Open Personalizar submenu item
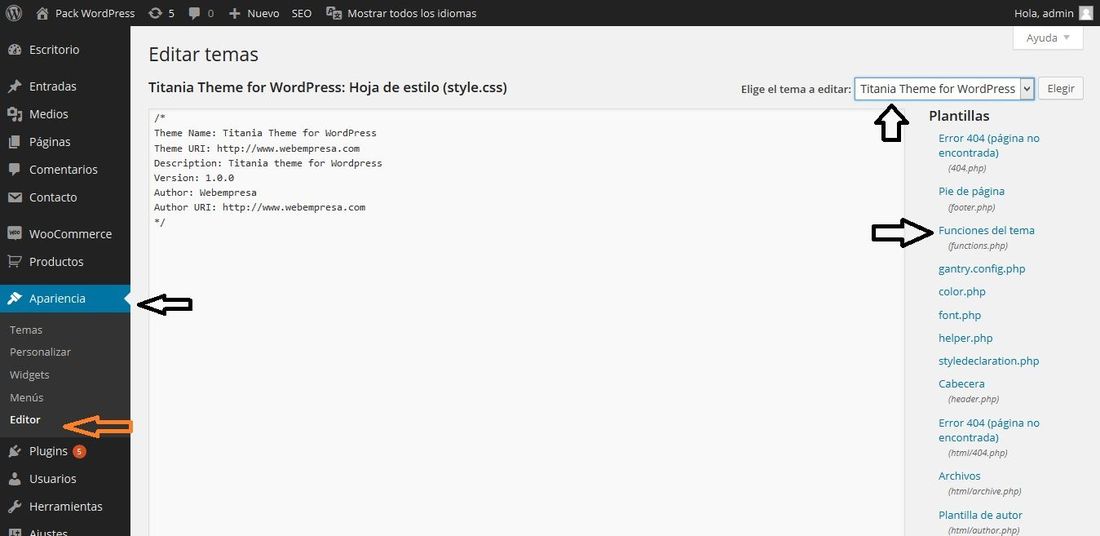The image size is (1100, 536). point(40,352)
